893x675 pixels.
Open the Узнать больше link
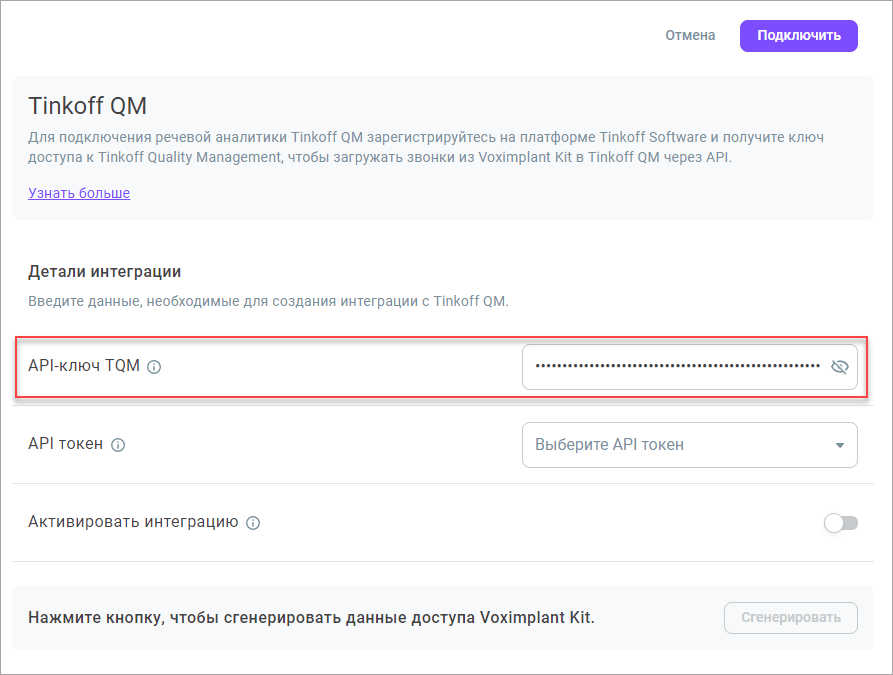(79, 193)
